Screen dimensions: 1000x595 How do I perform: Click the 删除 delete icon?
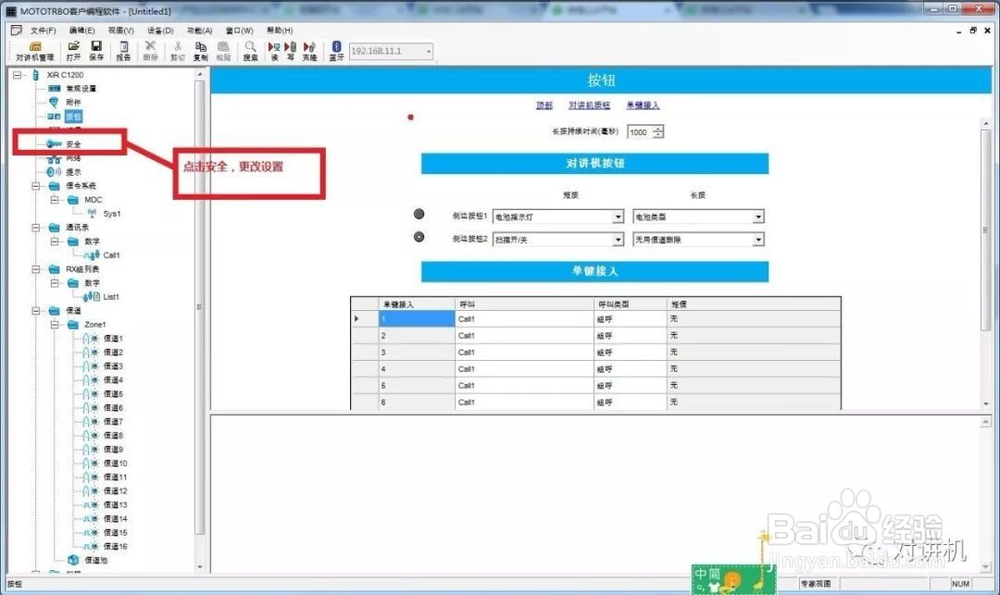click(151, 51)
